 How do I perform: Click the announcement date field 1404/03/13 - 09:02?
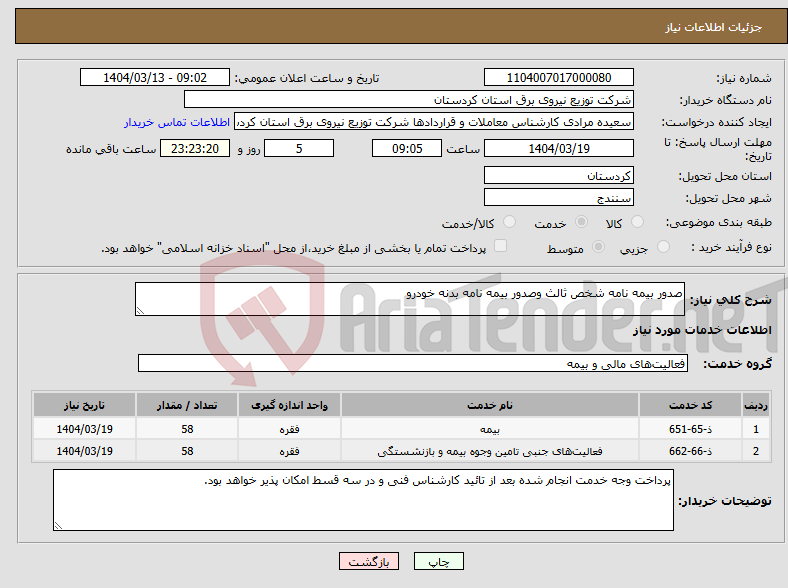(x=155, y=77)
